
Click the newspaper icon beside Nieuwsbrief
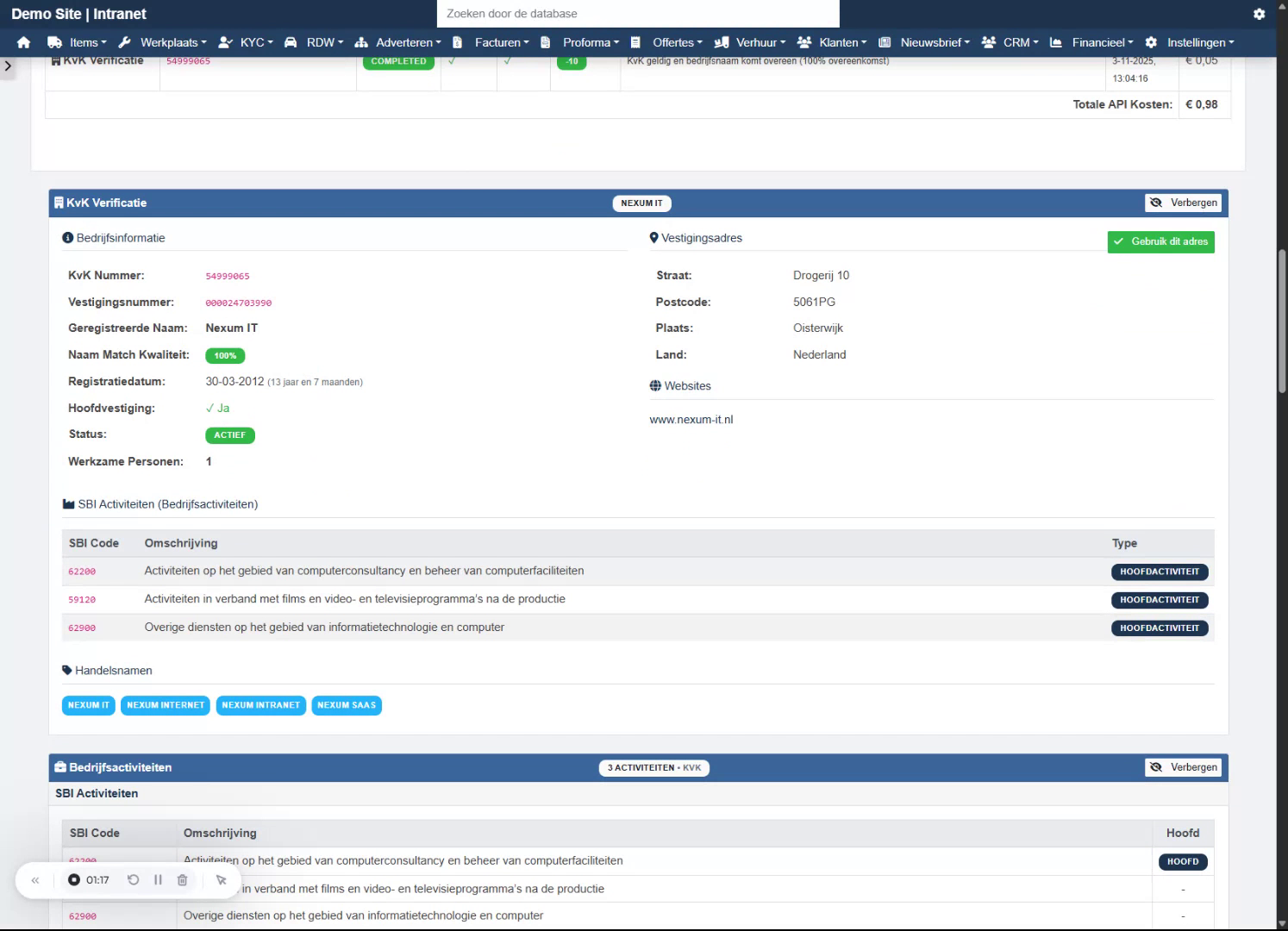pos(885,42)
